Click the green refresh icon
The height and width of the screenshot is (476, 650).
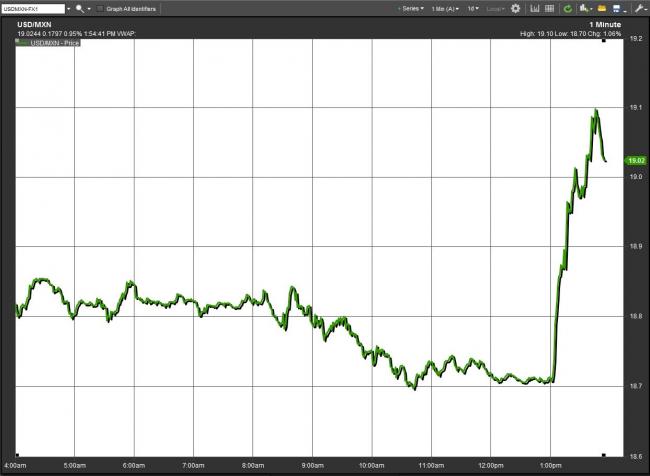(568, 8)
